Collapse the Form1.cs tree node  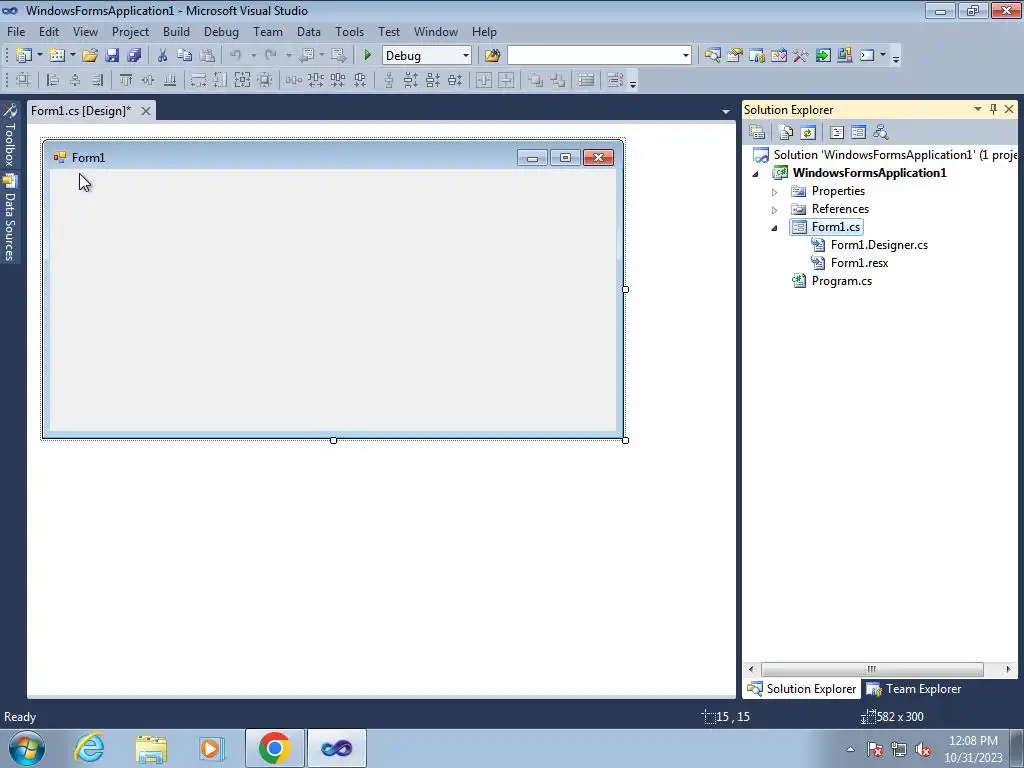tap(775, 228)
